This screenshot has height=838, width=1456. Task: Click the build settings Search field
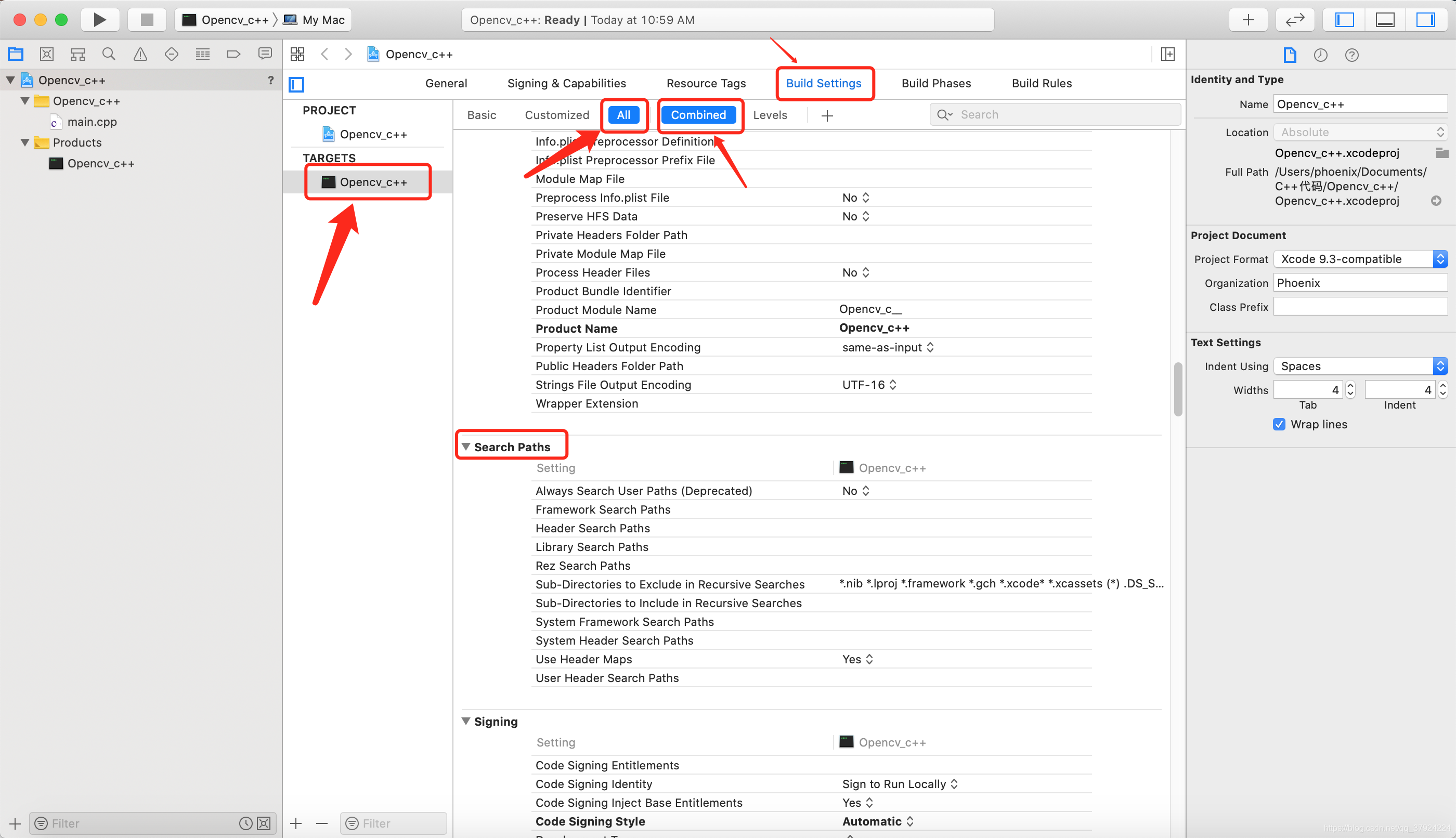coord(1055,114)
